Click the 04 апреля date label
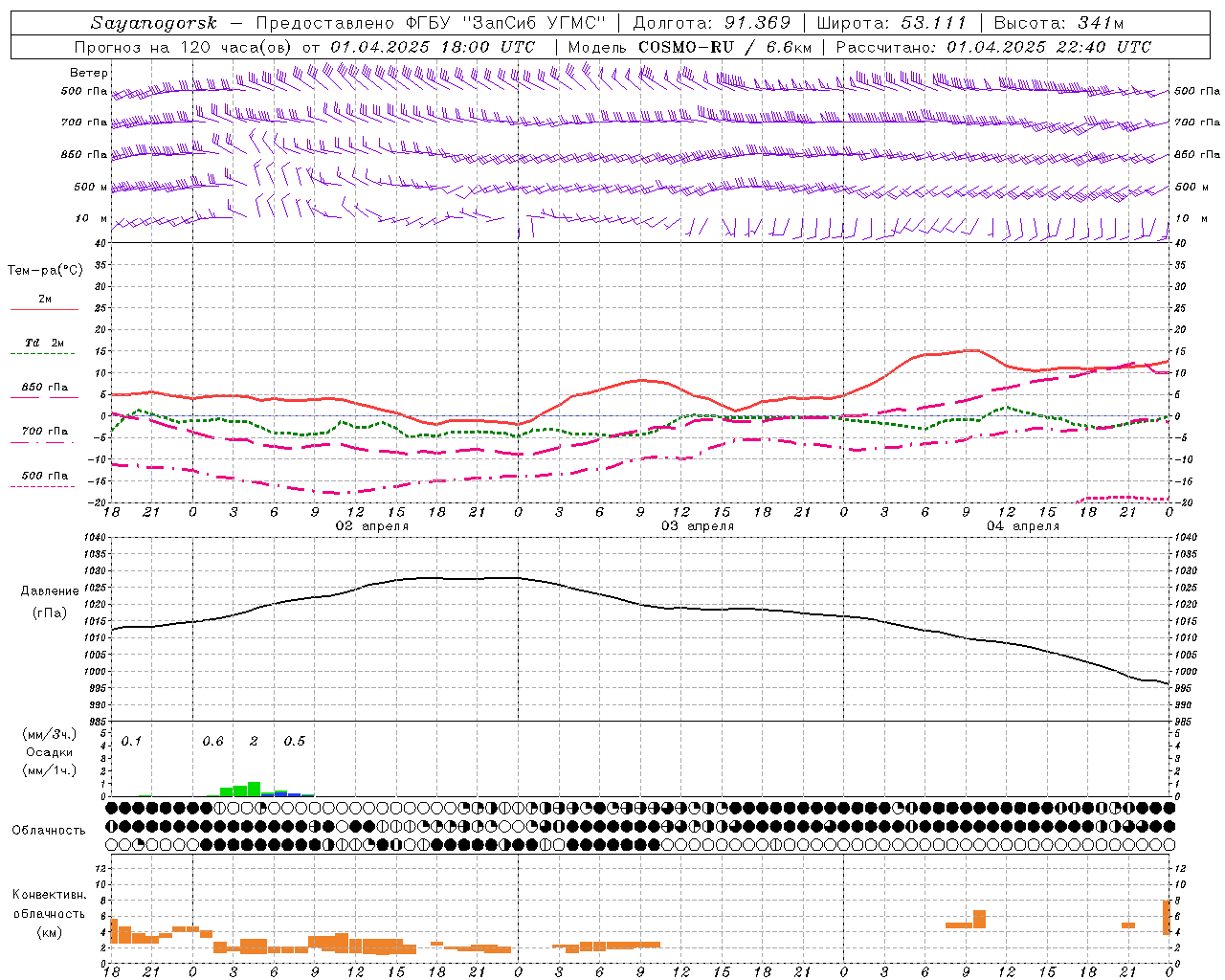Screen dimensions: 1225x980 pyautogui.click(x=1023, y=526)
